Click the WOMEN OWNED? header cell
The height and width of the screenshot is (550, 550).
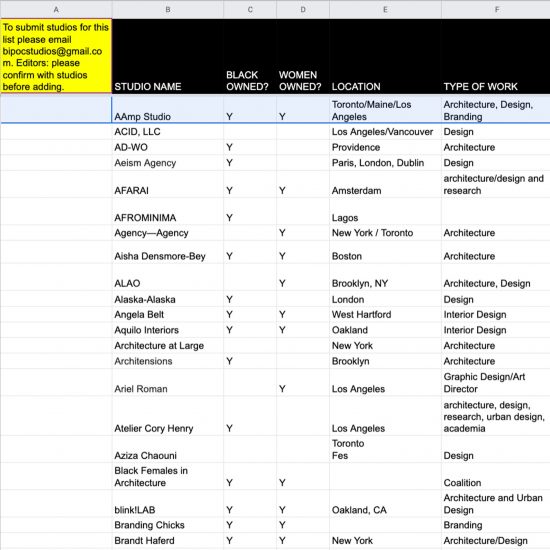click(x=303, y=56)
